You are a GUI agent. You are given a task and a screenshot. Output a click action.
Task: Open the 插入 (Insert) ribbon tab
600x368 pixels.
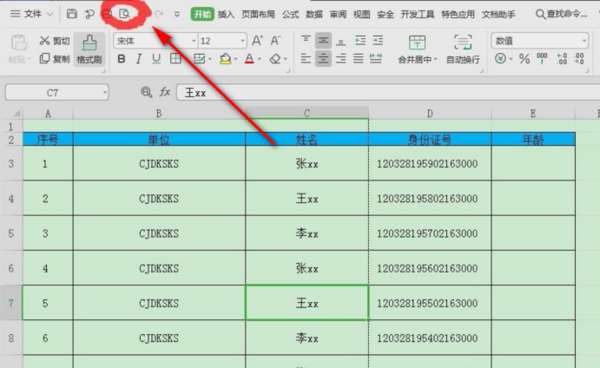point(226,15)
